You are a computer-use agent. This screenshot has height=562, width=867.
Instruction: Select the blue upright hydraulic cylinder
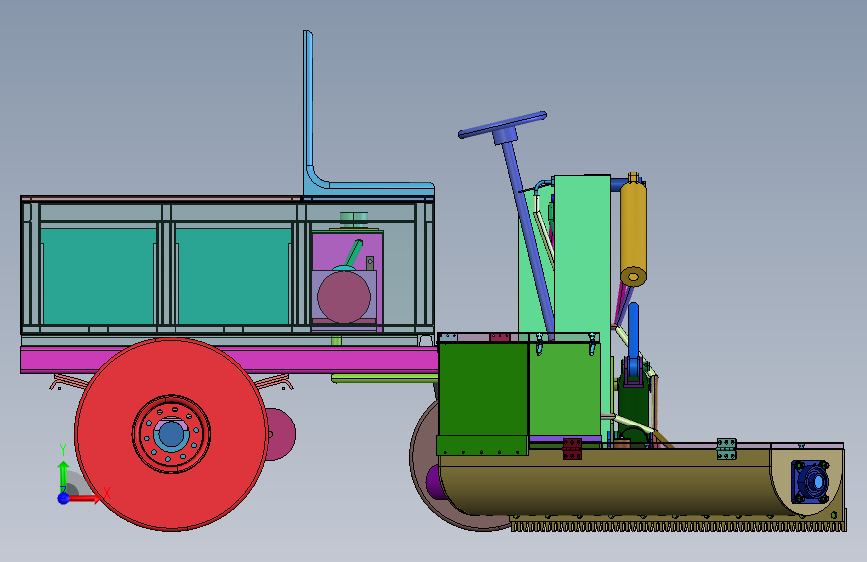tap(633, 339)
